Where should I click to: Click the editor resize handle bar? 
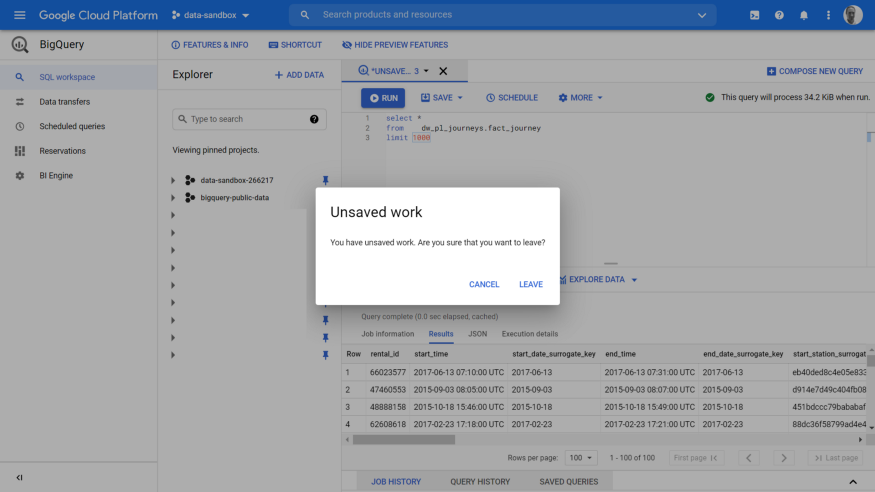coord(610,263)
